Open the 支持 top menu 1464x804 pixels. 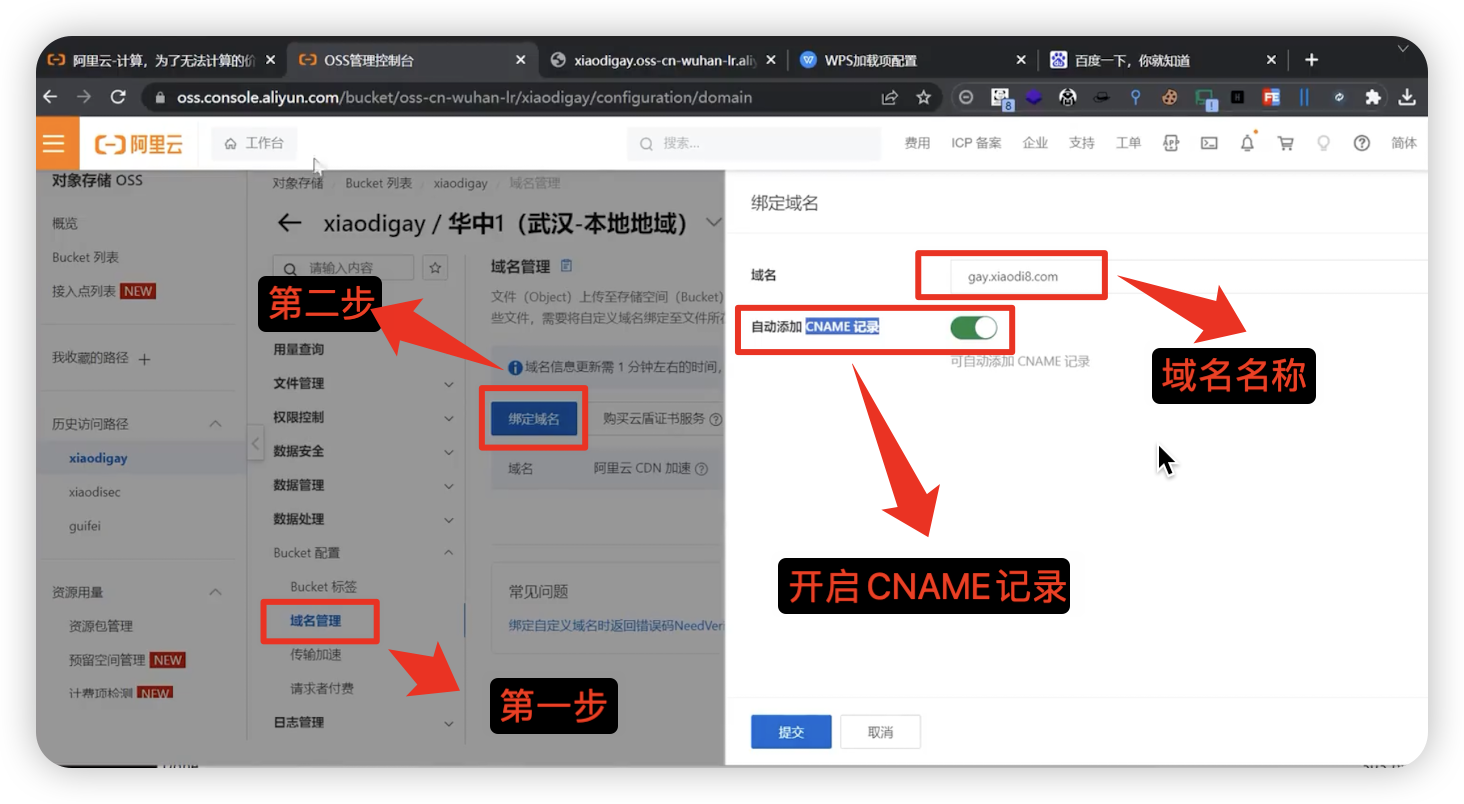tap(1081, 143)
